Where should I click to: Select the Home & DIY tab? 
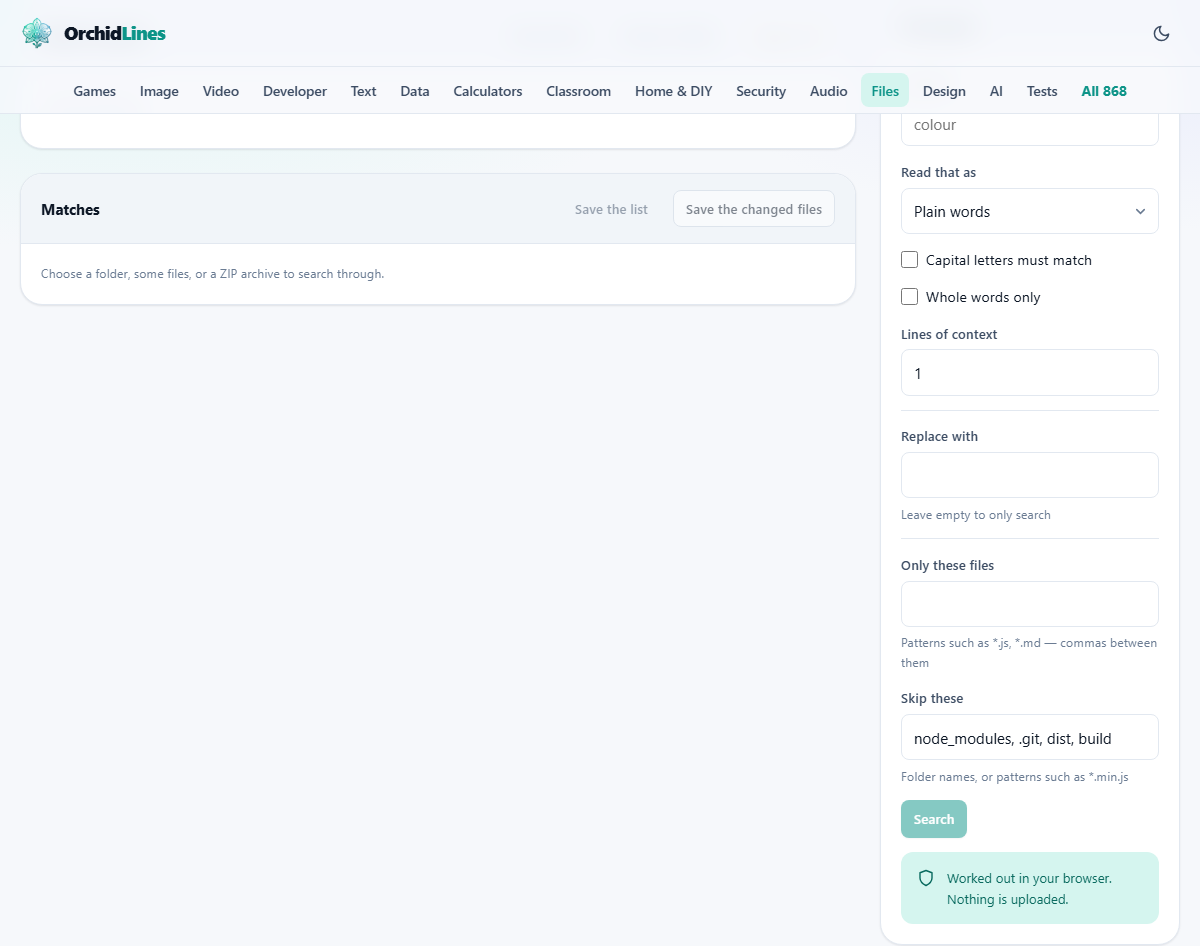point(674,91)
